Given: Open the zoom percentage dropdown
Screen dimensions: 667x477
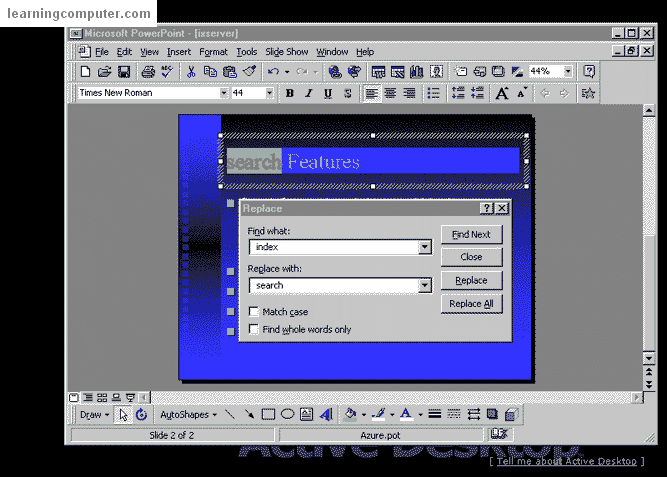Looking at the screenshot, I should [568, 71].
